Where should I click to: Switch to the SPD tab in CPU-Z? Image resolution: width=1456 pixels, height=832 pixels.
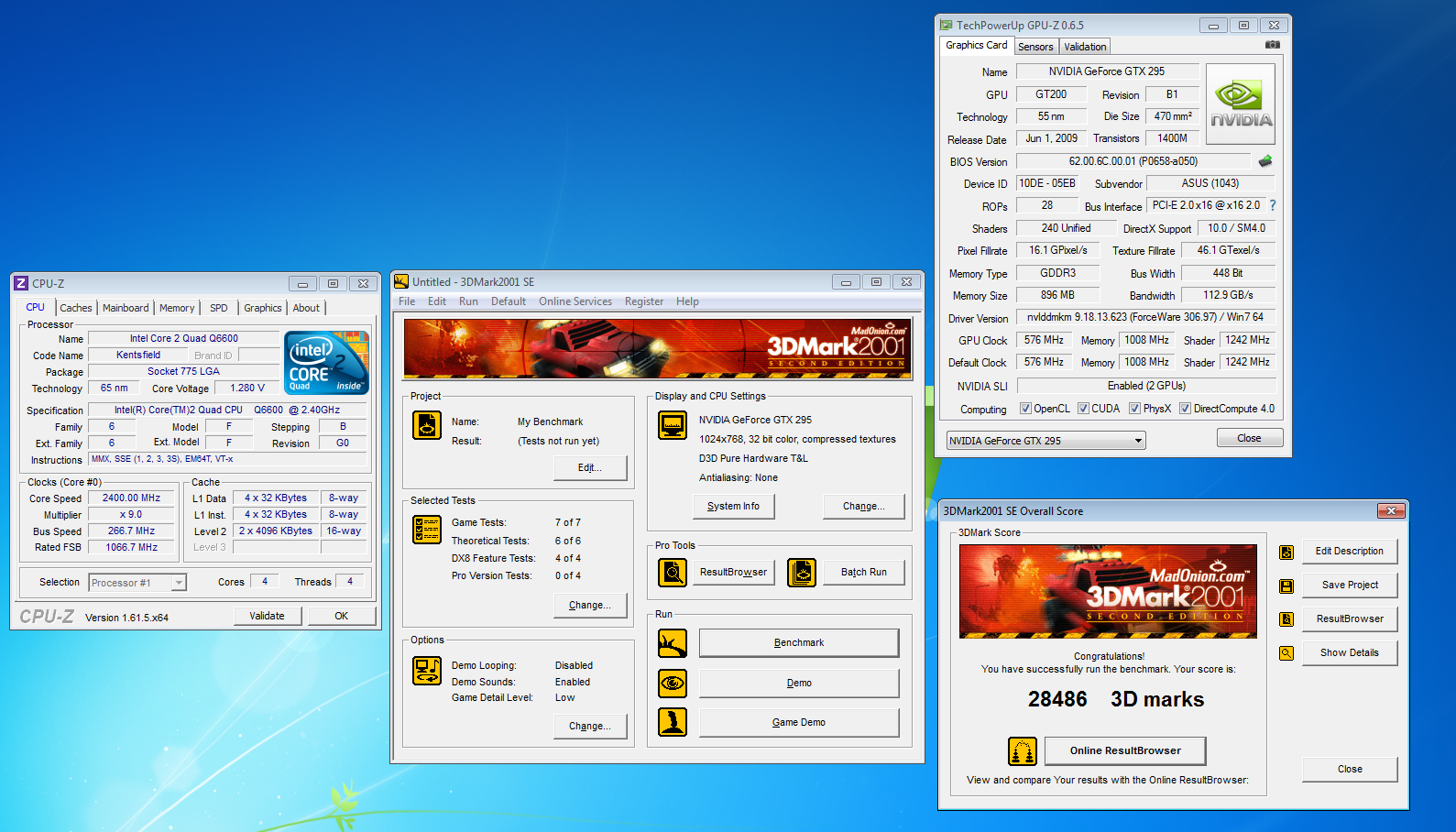tap(219, 308)
